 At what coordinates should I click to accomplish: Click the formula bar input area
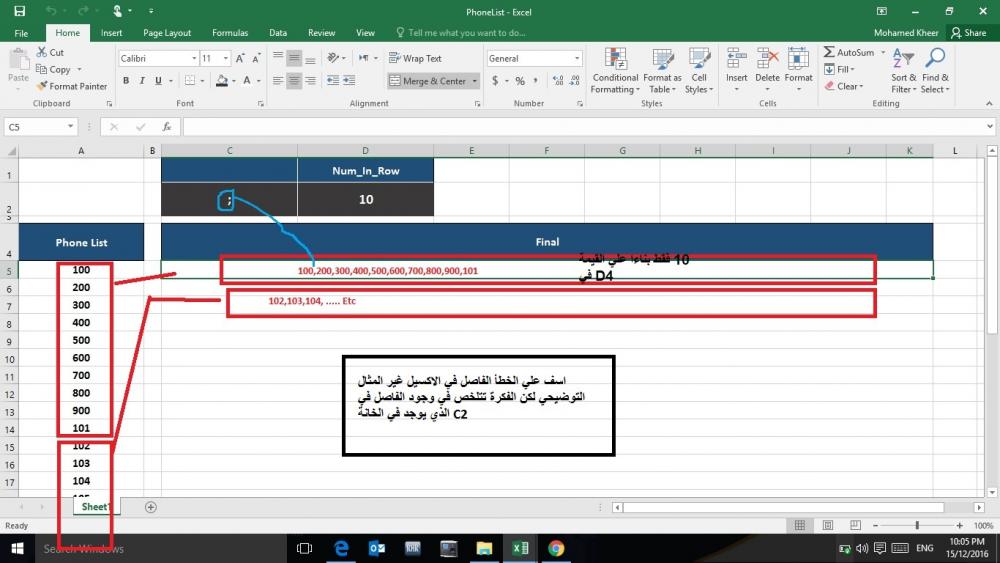(583, 127)
